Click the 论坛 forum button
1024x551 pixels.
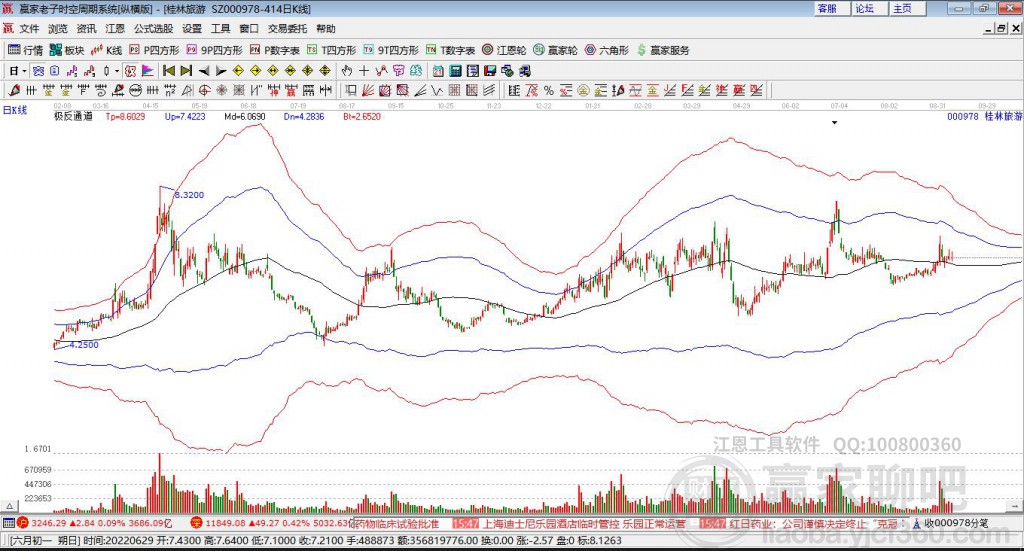pos(869,8)
